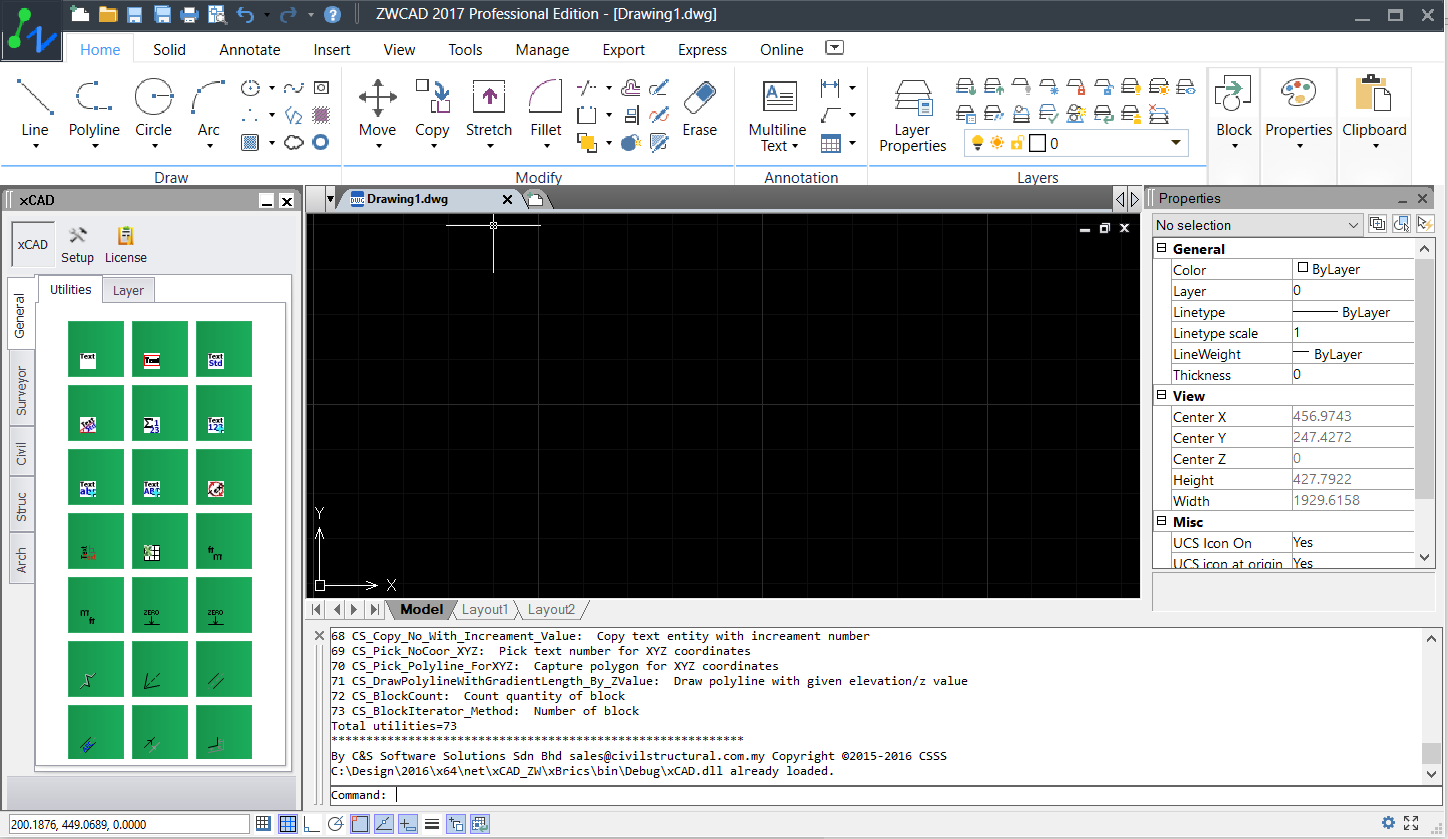Viewport: 1448px width, 839px height.
Task: Collapse the General section in Properties
Action: [x=1162, y=248]
